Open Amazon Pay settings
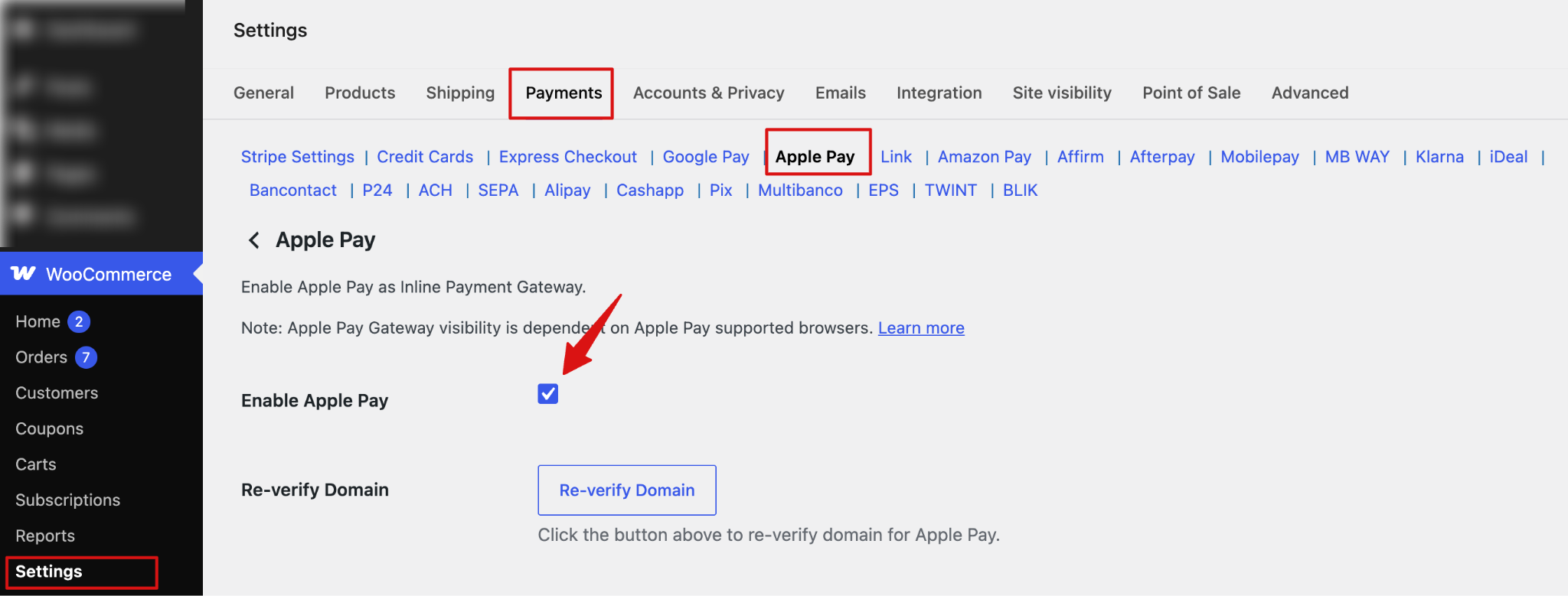This screenshot has width=1568, height=596. coord(985,157)
